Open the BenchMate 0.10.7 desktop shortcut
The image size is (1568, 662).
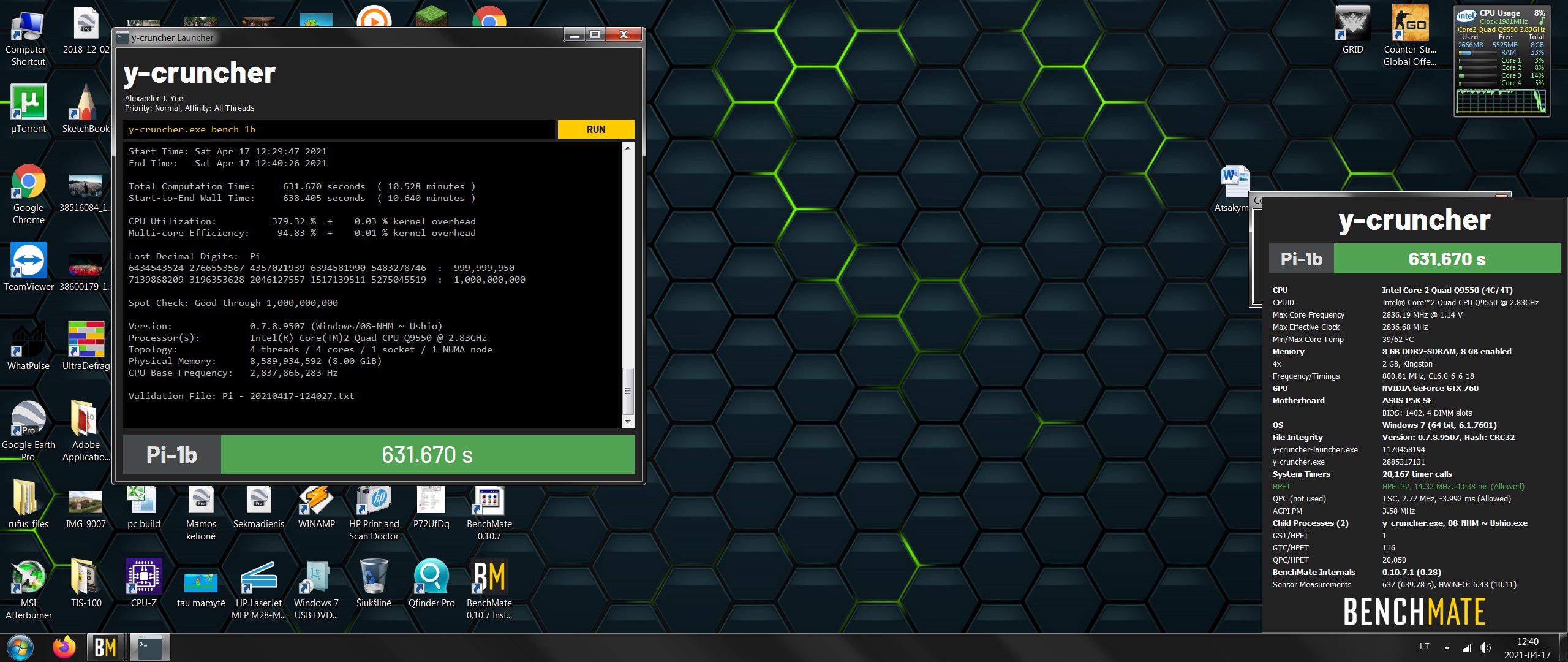tap(489, 514)
